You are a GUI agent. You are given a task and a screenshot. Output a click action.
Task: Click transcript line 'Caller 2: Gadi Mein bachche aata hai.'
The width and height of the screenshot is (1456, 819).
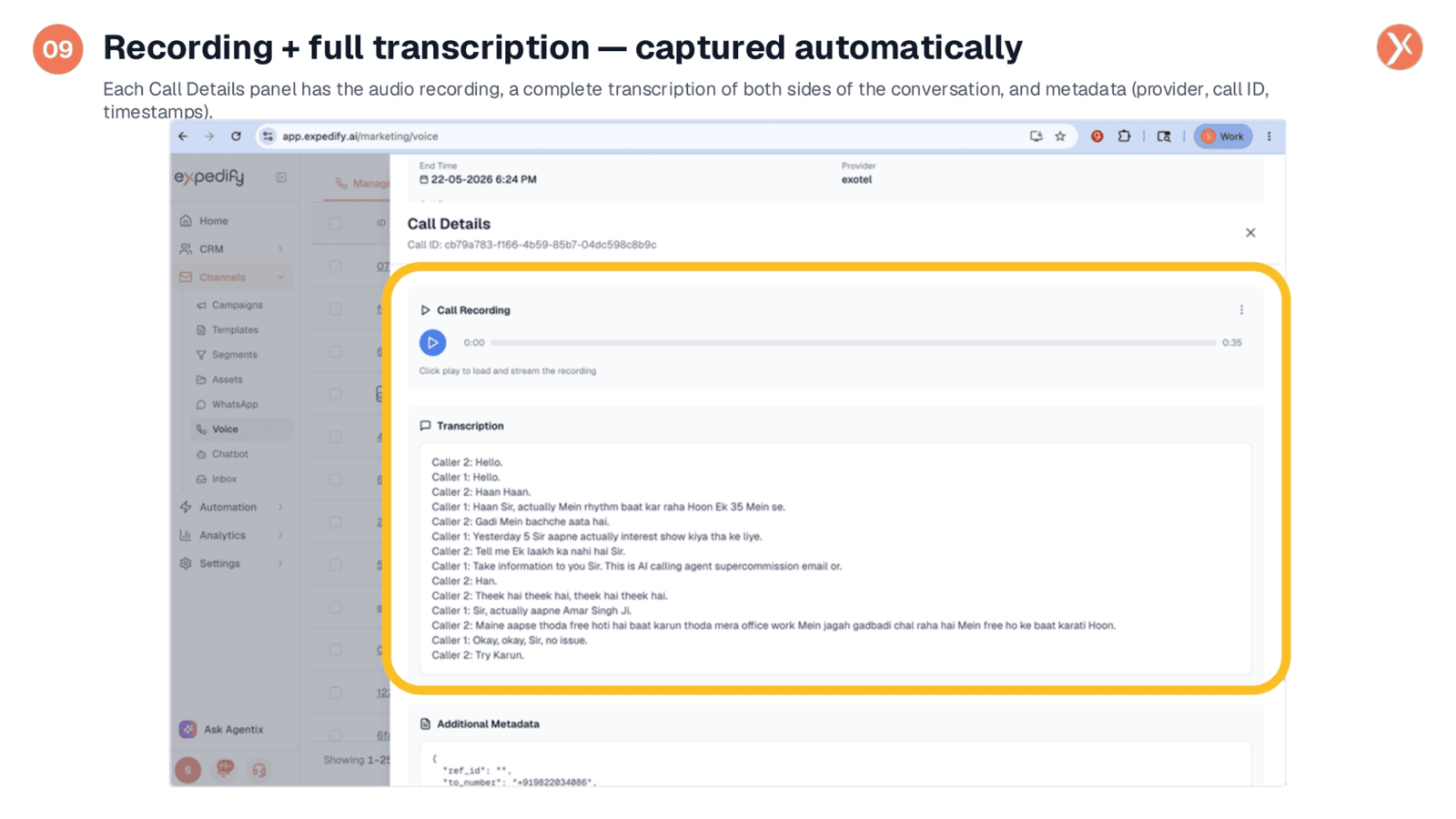coord(521,522)
